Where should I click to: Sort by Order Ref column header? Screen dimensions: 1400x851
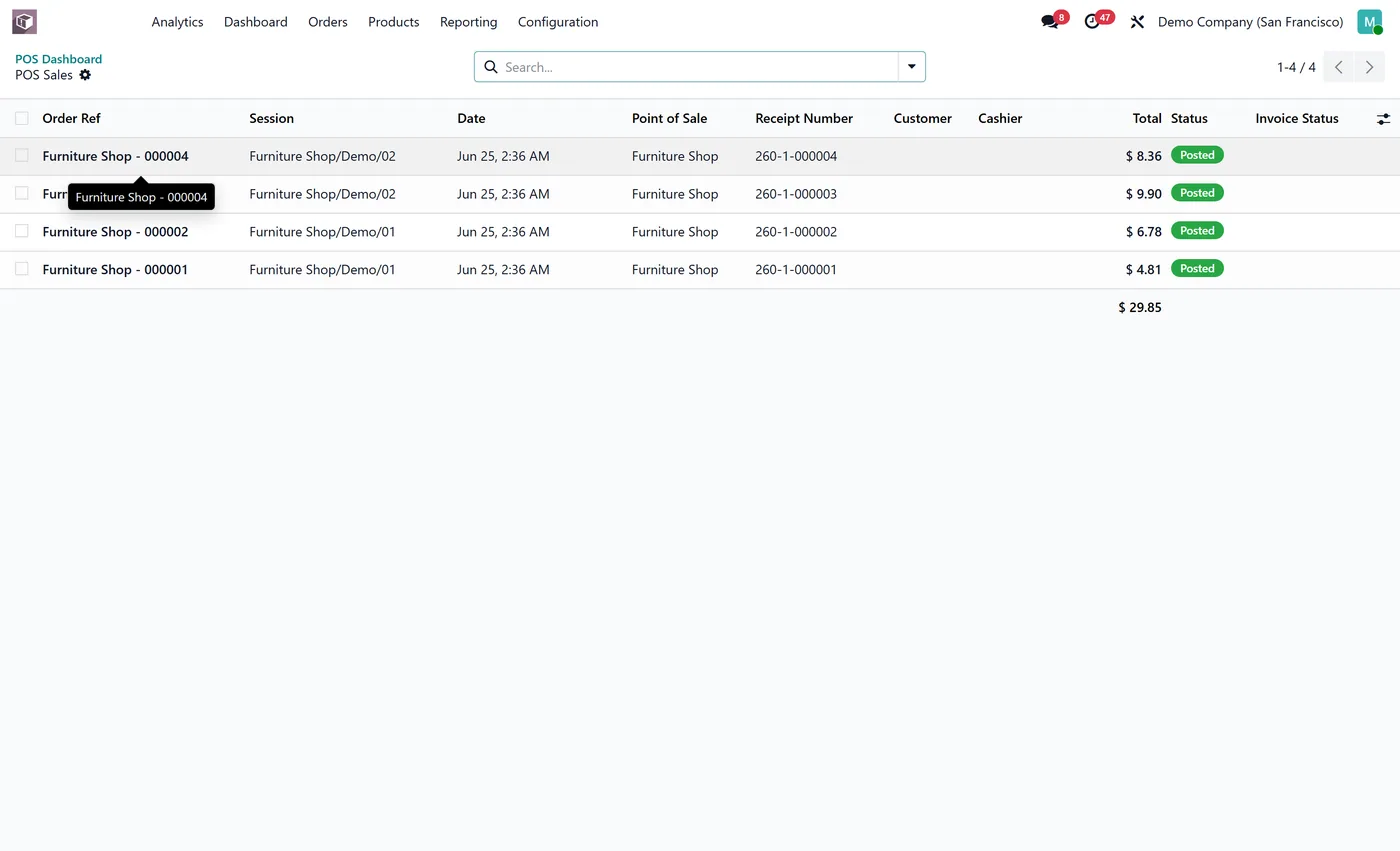tap(71, 118)
